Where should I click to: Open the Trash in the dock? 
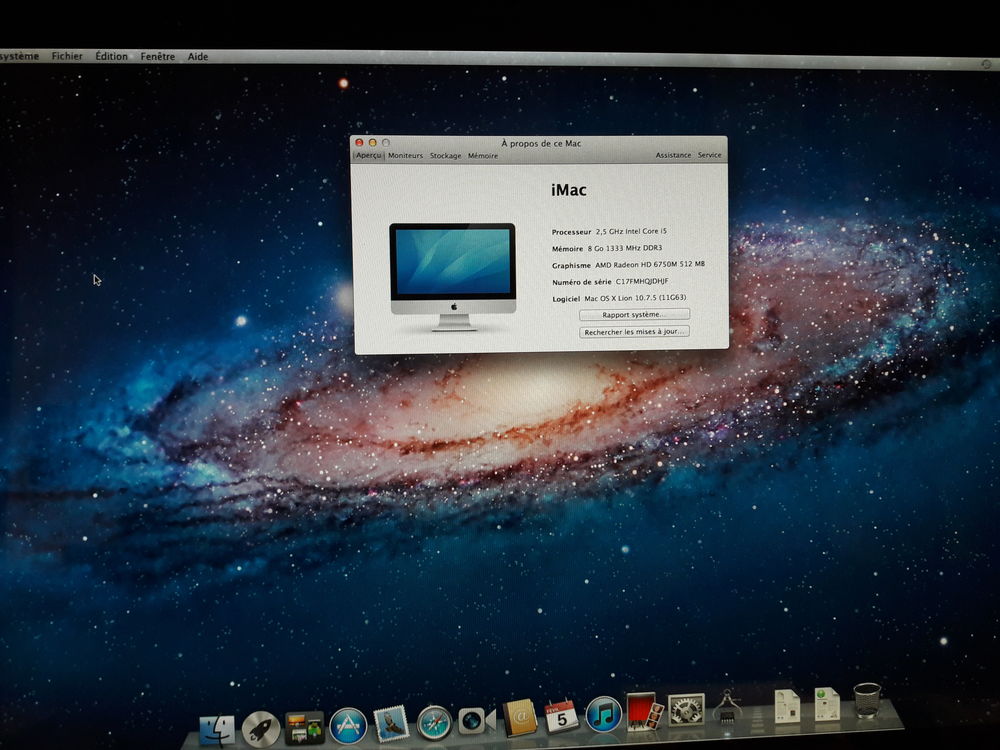pyautogui.click(x=867, y=700)
